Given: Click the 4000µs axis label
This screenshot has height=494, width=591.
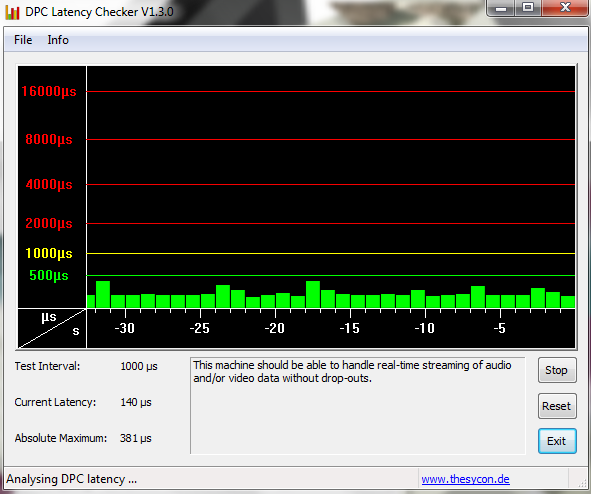Looking at the screenshot, I should coord(49,185).
